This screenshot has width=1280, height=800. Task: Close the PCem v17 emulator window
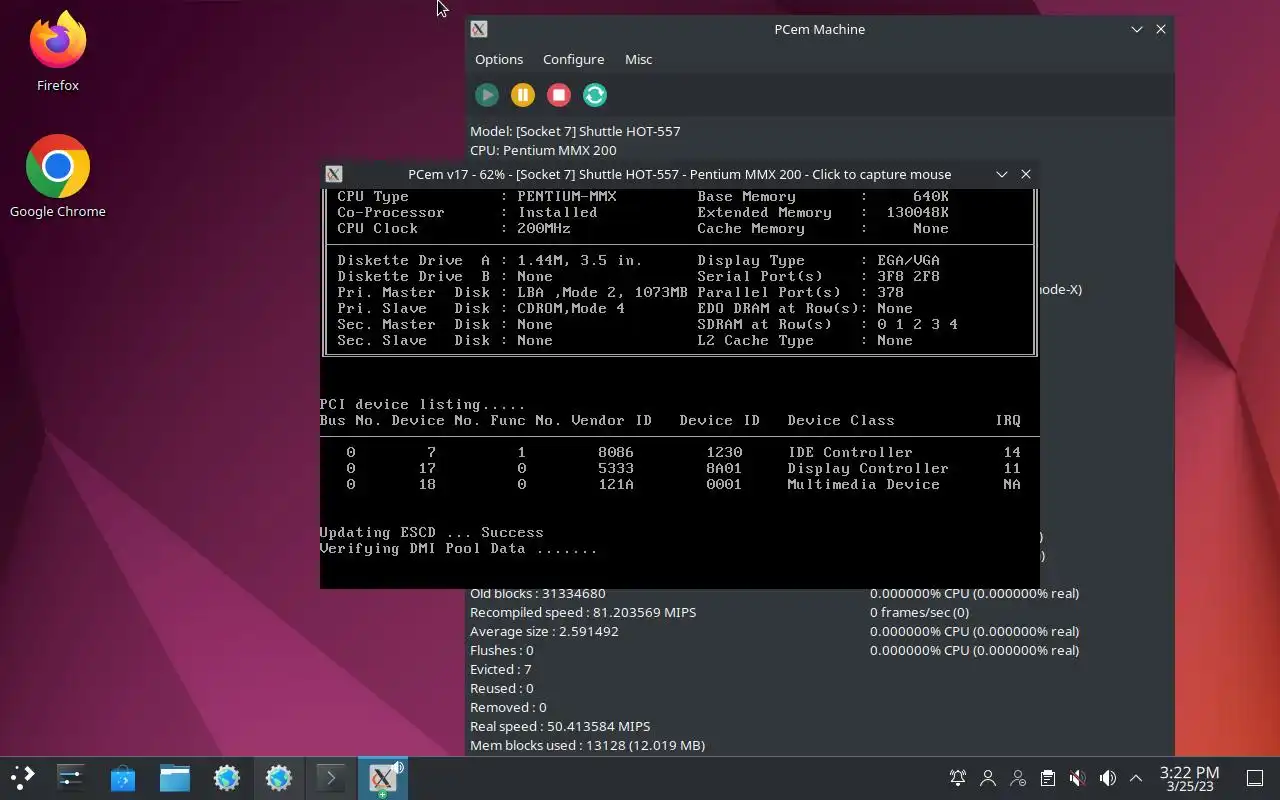(x=1025, y=174)
